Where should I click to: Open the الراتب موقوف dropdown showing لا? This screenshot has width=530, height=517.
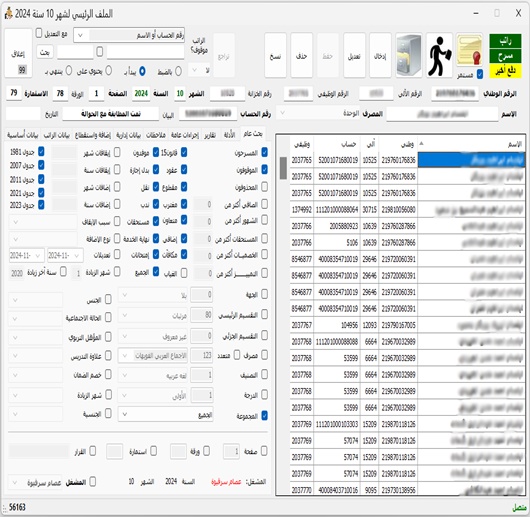click(x=199, y=70)
